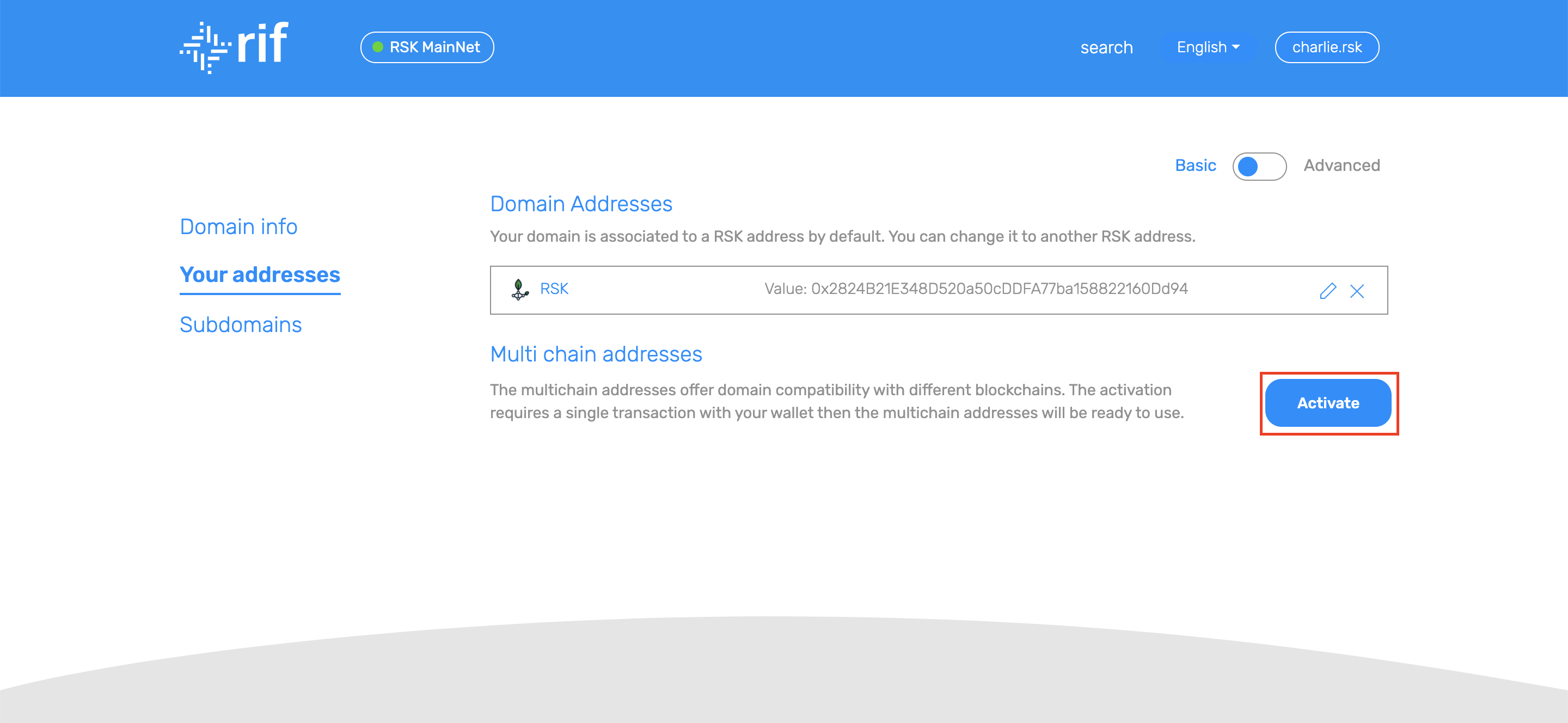Screen dimensions: 1568x723
Task: Click the delete X icon for RSK address
Action: click(x=1357, y=290)
